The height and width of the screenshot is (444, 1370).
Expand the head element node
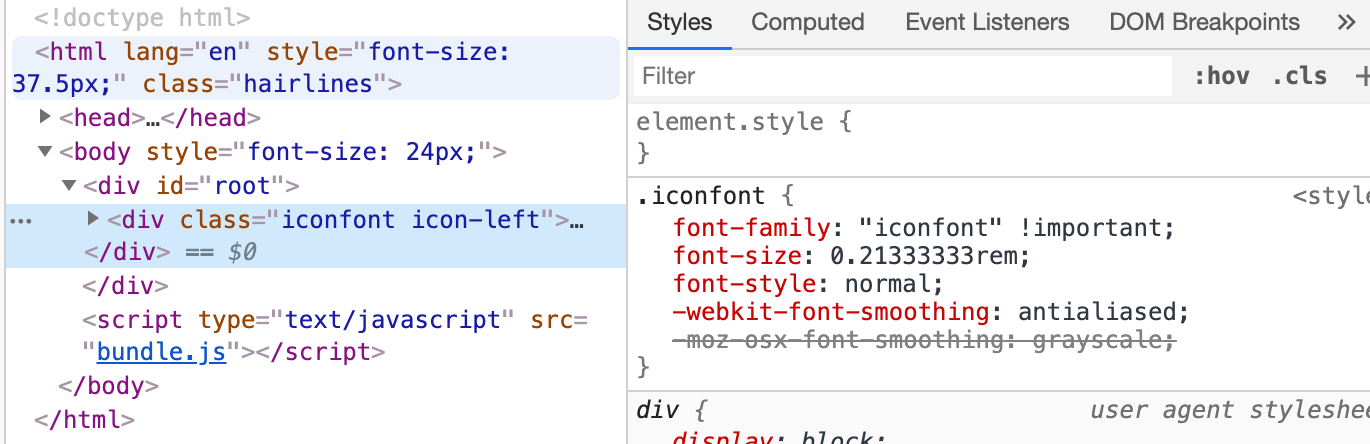[45, 118]
